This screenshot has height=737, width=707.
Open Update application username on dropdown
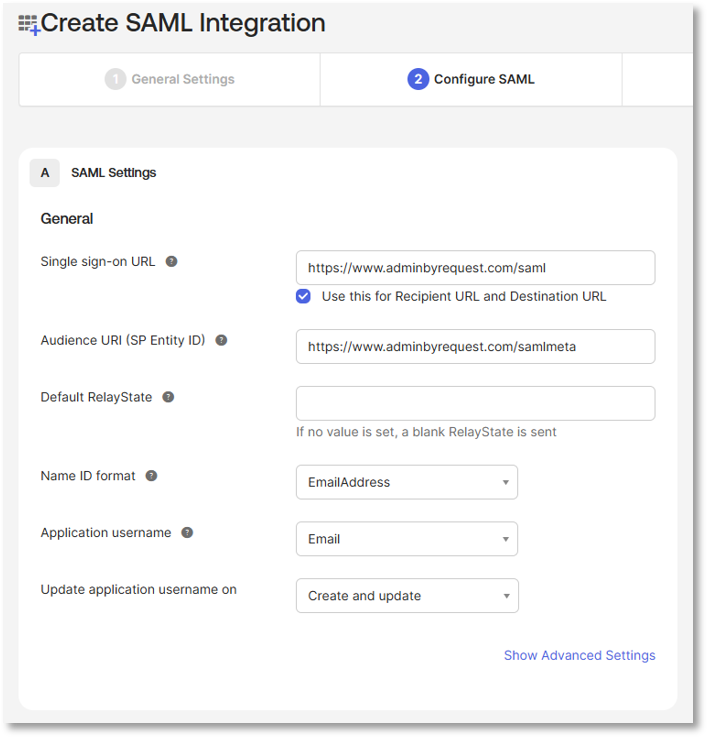406,596
